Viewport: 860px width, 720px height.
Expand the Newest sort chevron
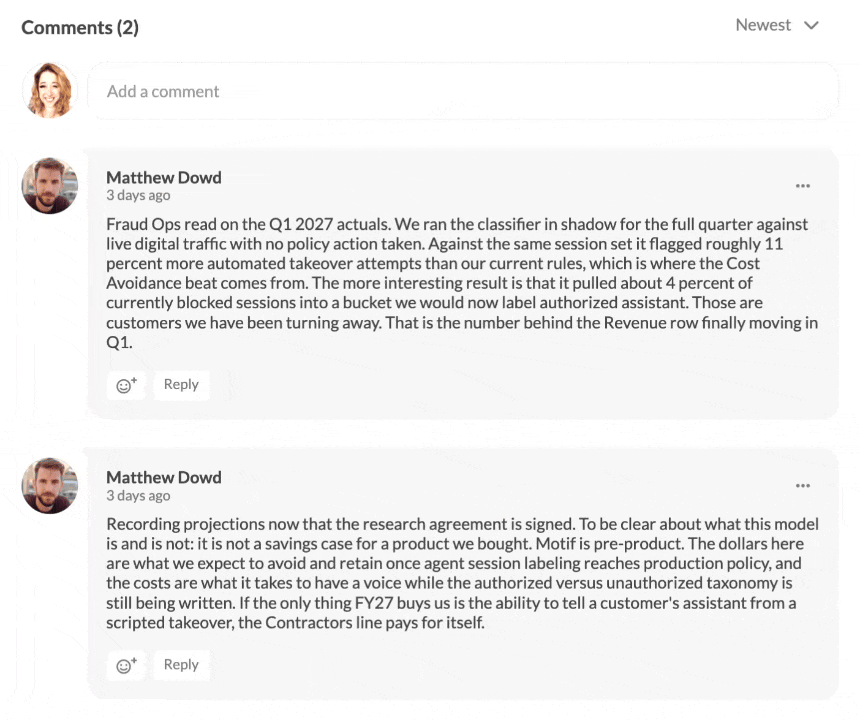pyautogui.click(x=811, y=25)
